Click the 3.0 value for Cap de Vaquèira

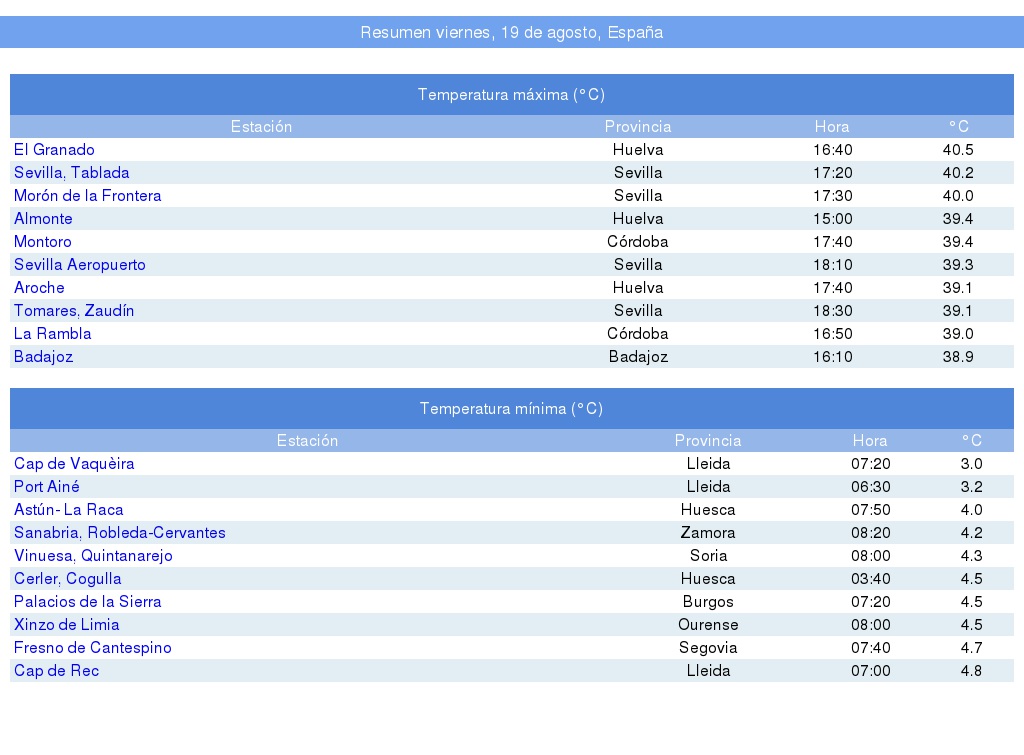pyautogui.click(x=971, y=464)
